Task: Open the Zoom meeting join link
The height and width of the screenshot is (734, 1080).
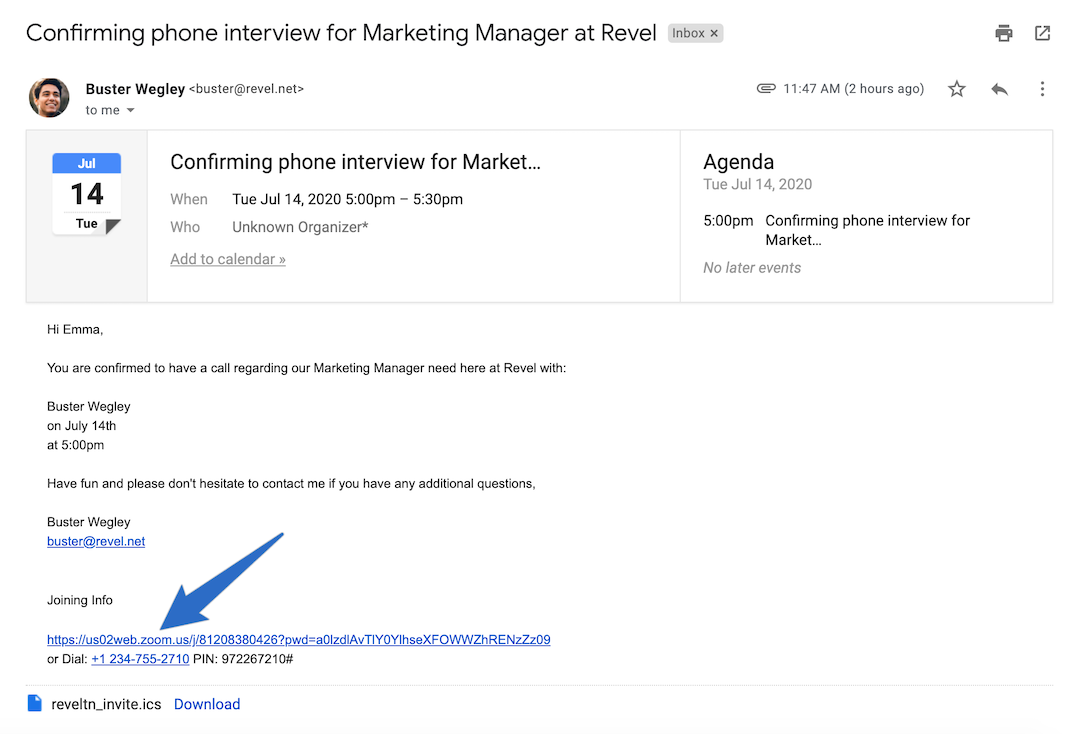Action: pyautogui.click(x=298, y=640)
